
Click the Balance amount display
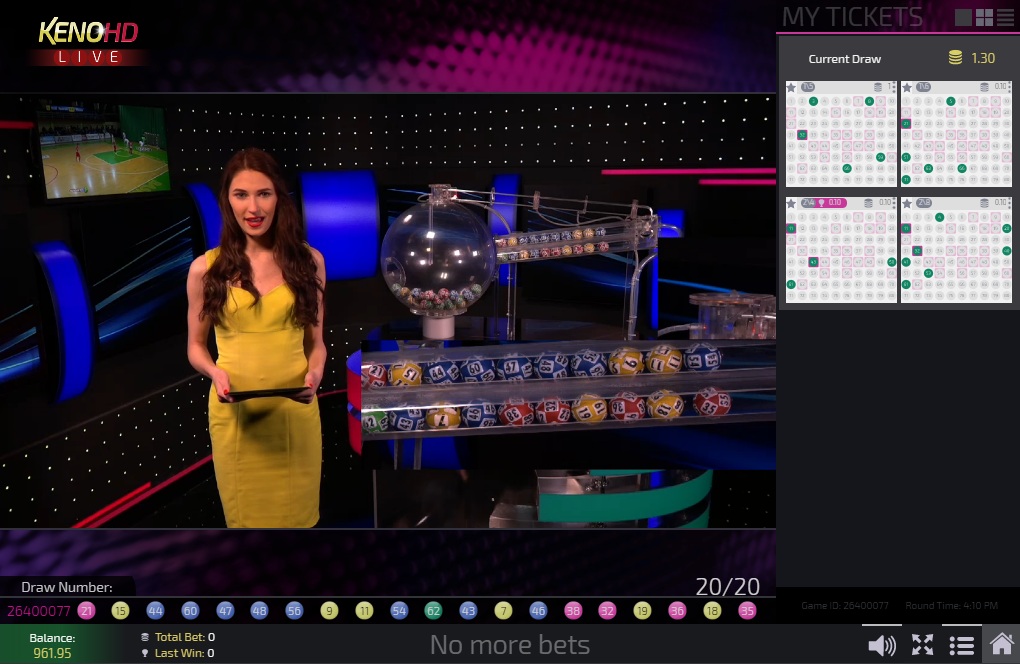coord(51,653)
